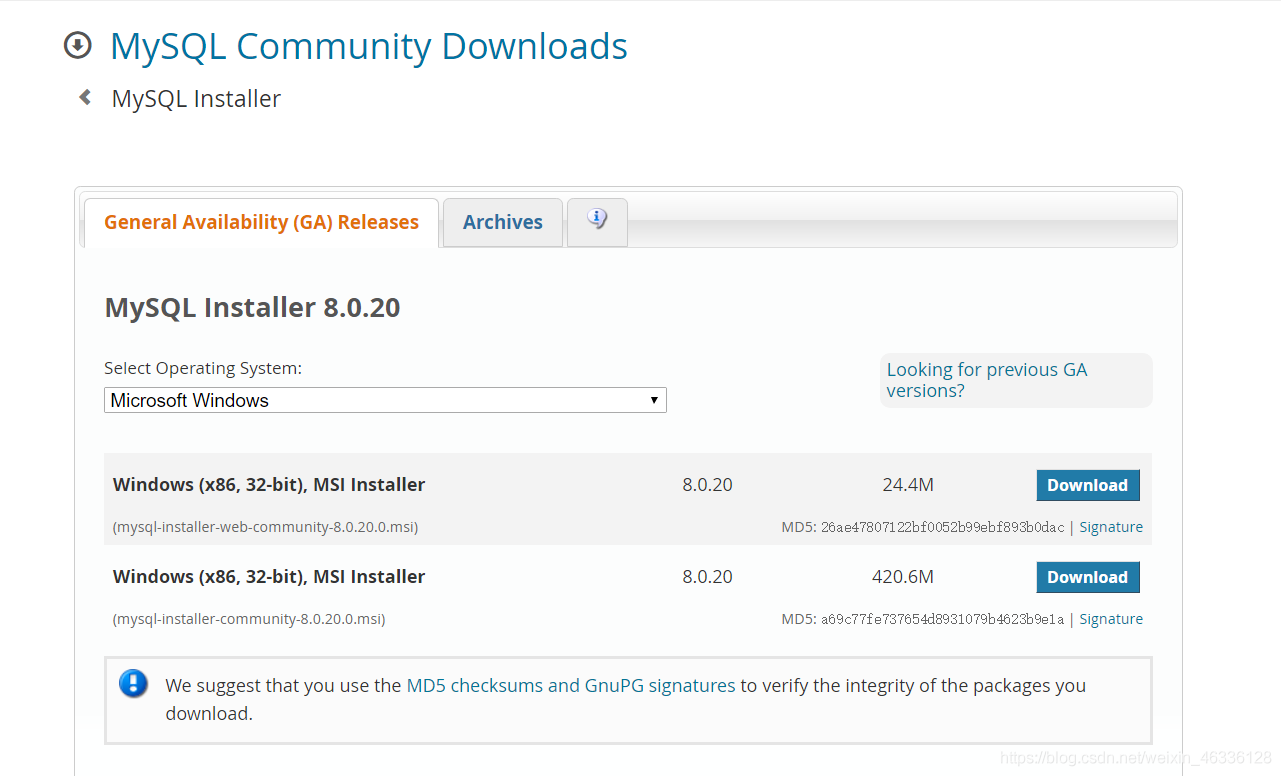Image resolution: width=1281 pixels, height=776 pixels.
Task: Click the 'MySQL Installer 8.0.20' heading
Action: coord(252,307)
